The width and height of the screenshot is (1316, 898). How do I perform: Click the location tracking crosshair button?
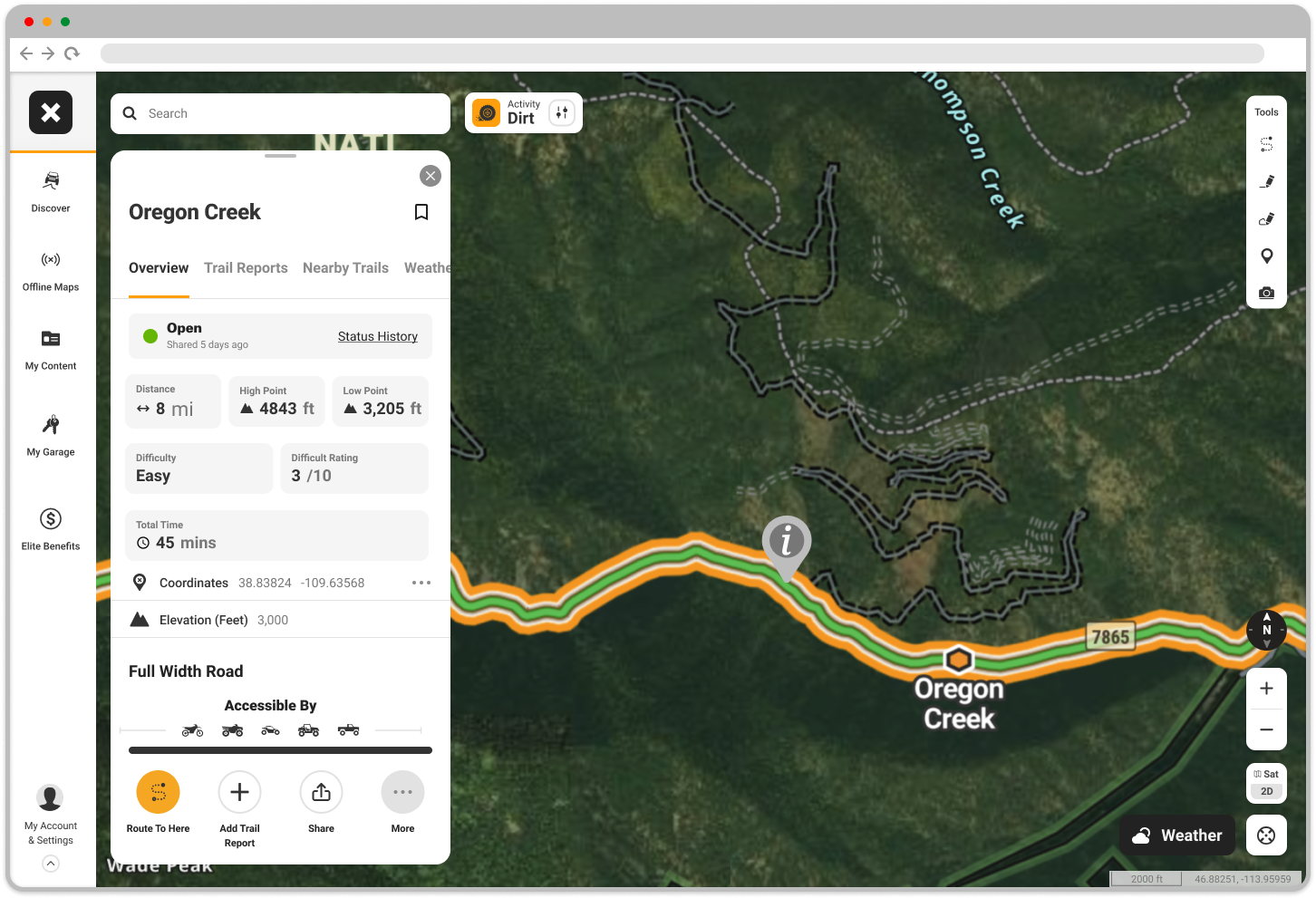(1267, 835)
